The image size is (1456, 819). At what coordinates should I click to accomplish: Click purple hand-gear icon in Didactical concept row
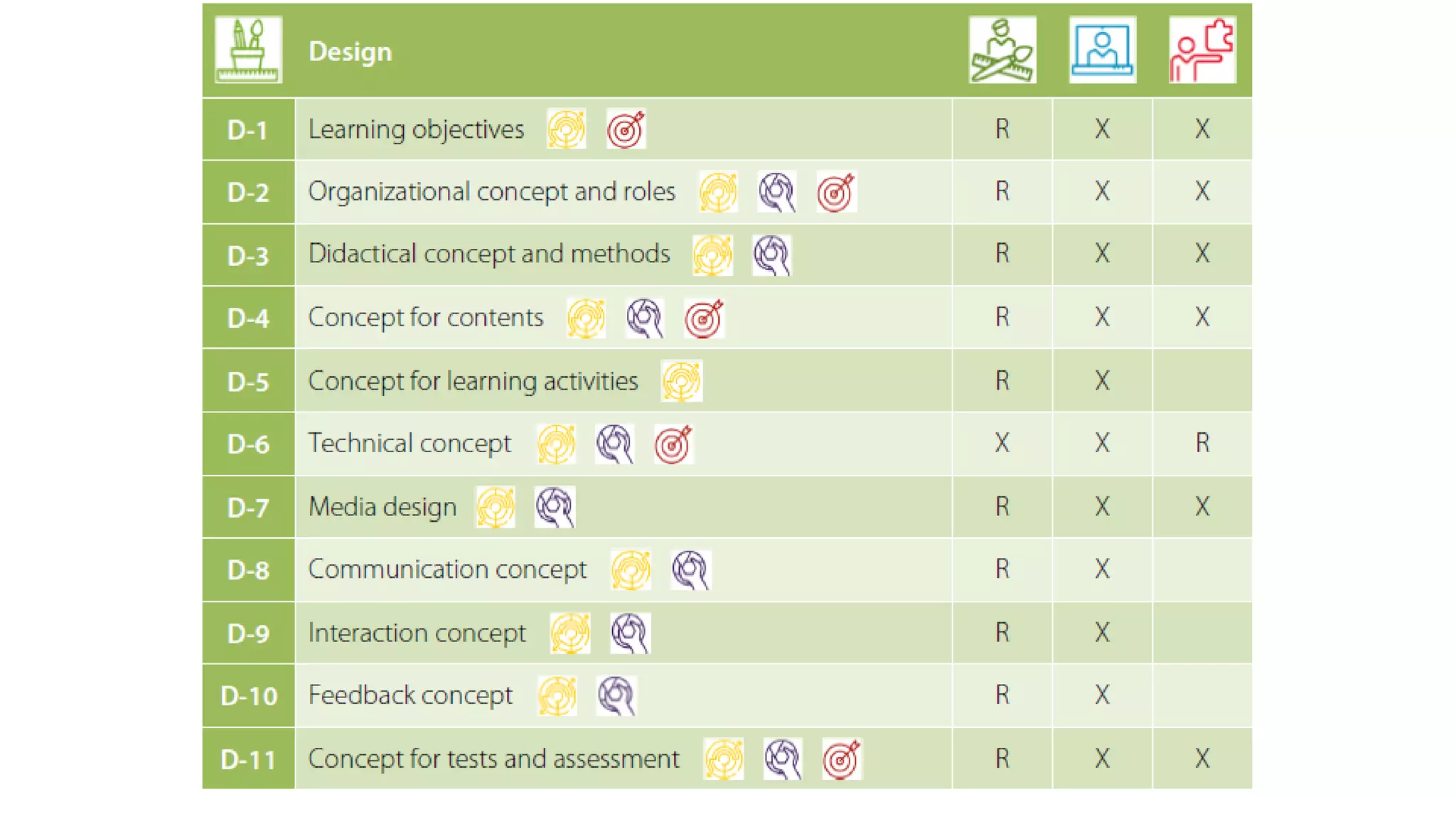(x=771, y=255)
